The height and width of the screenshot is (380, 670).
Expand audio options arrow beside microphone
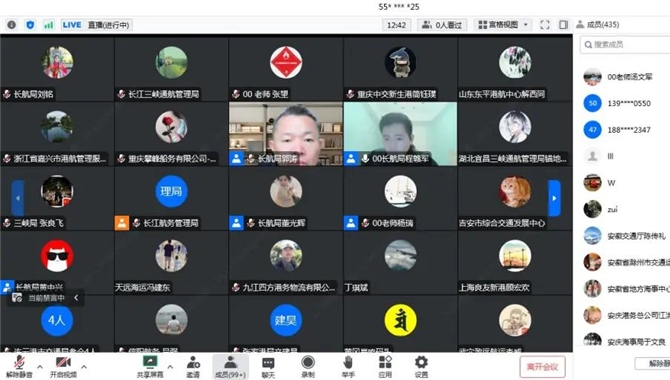(x=40, y=367)
